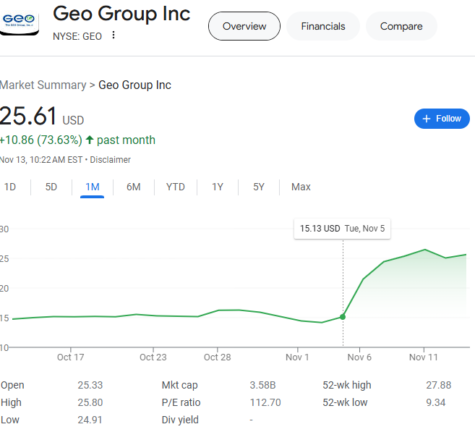Click the chart line near Nov 11 peak
The image size is (475, 432).
[x=425, y=250]
